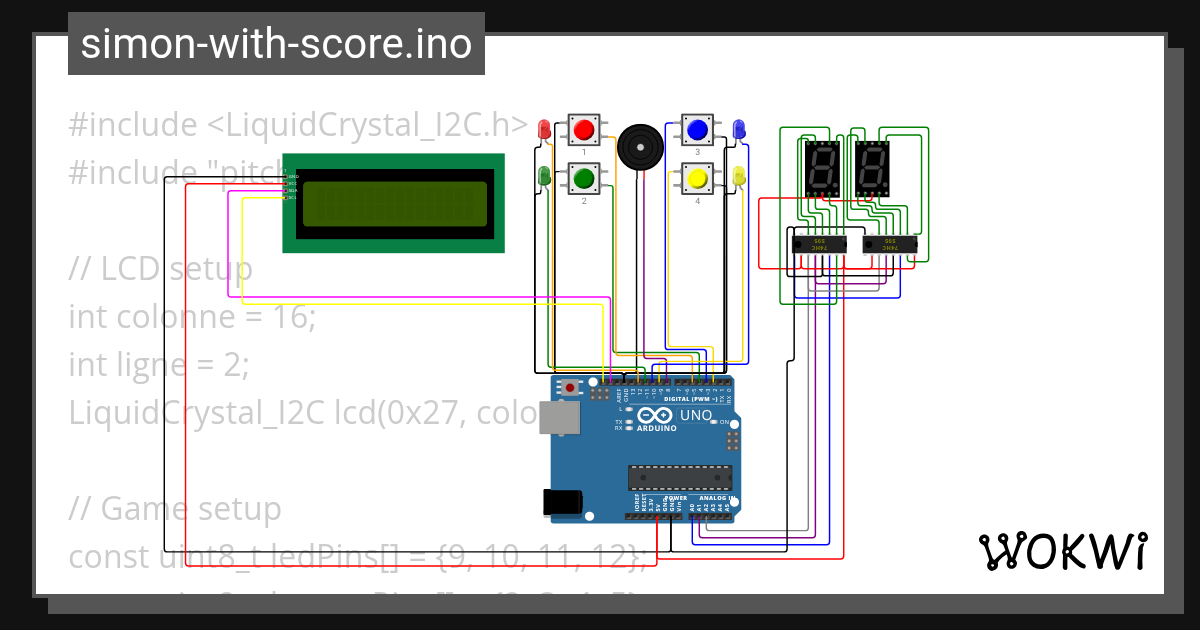Select the buzzer component
Image resolution: width=1200 pixels, height=630 pixels.
tap(640, 146)
